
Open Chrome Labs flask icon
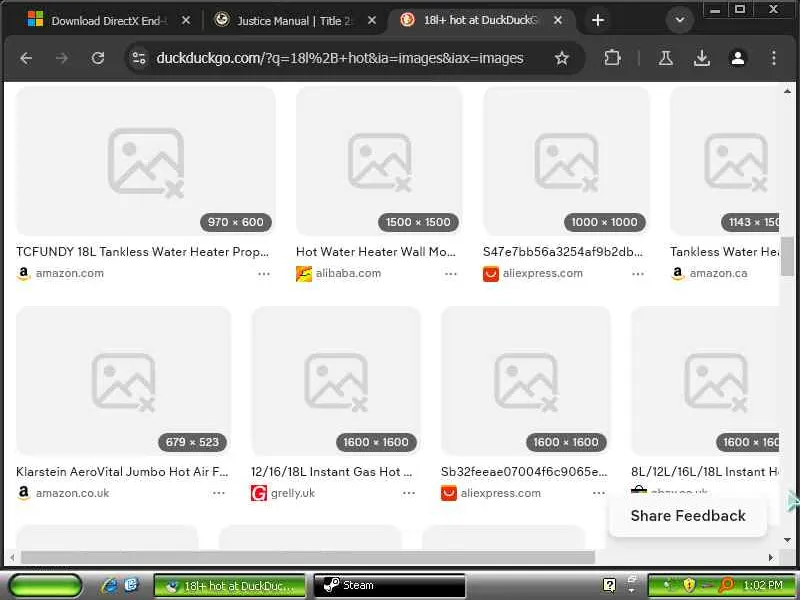pyautogui.click(x=665, y=58)
